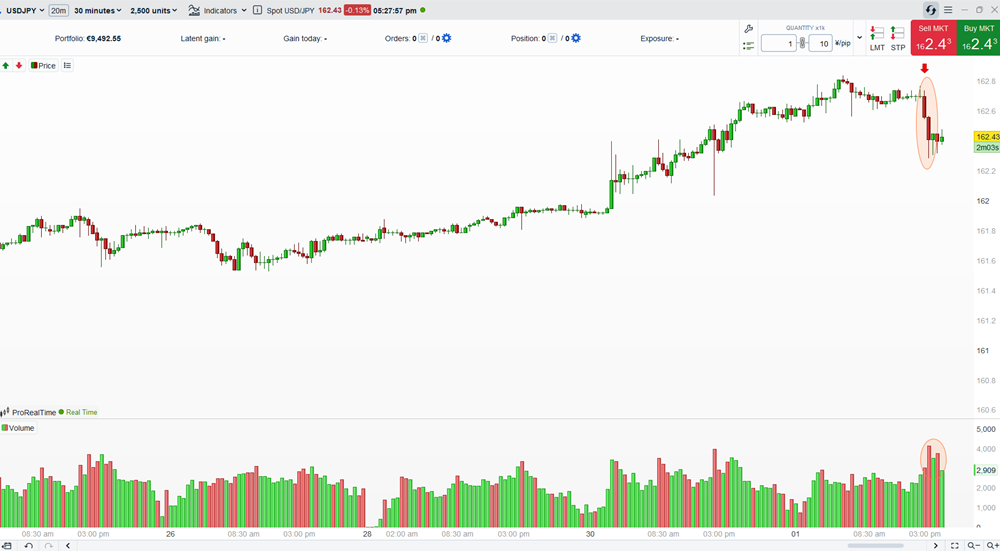Click the Buy MKT button

pyautogui.click(x=978, y=38)
